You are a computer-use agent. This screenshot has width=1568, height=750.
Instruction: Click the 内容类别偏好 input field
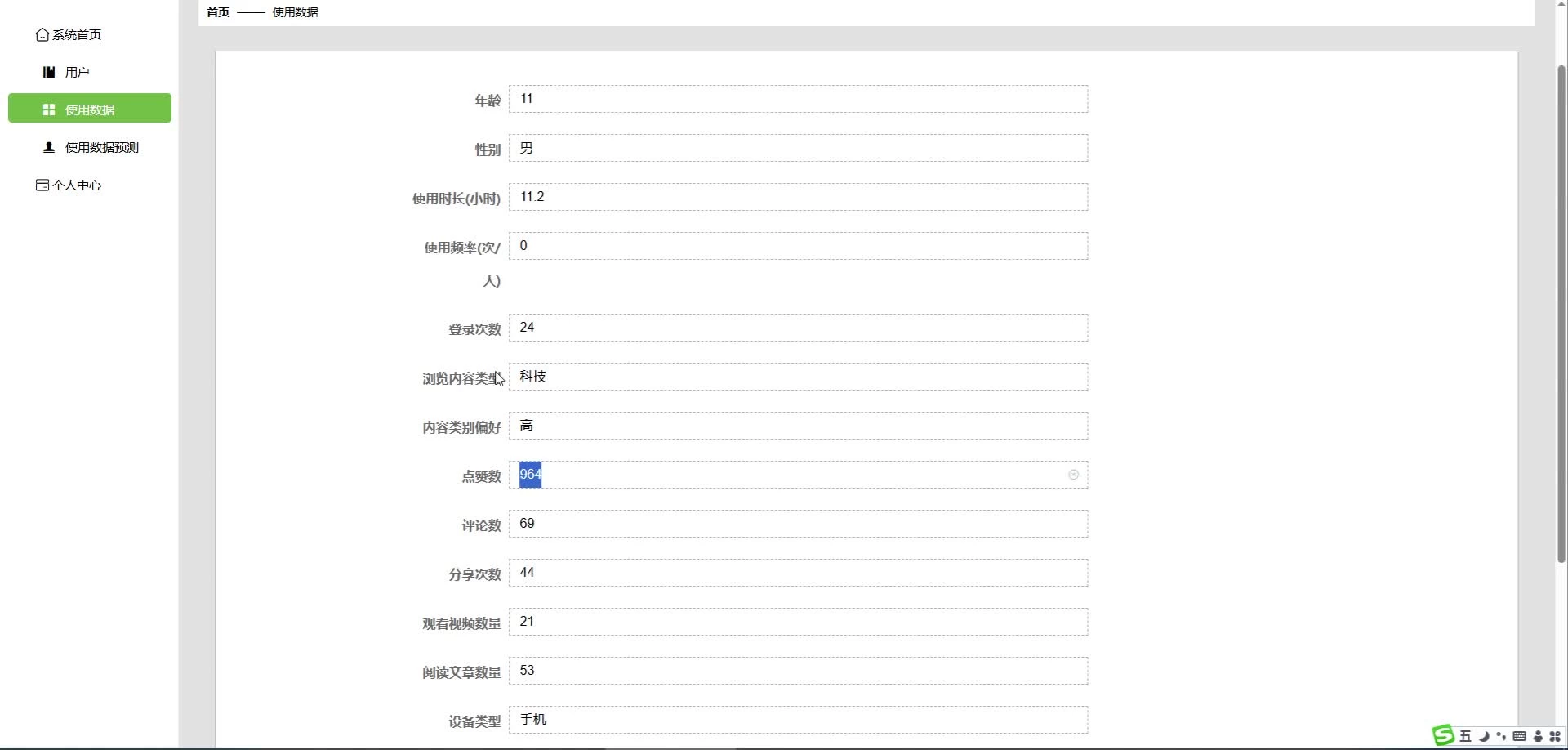(798, 426)
